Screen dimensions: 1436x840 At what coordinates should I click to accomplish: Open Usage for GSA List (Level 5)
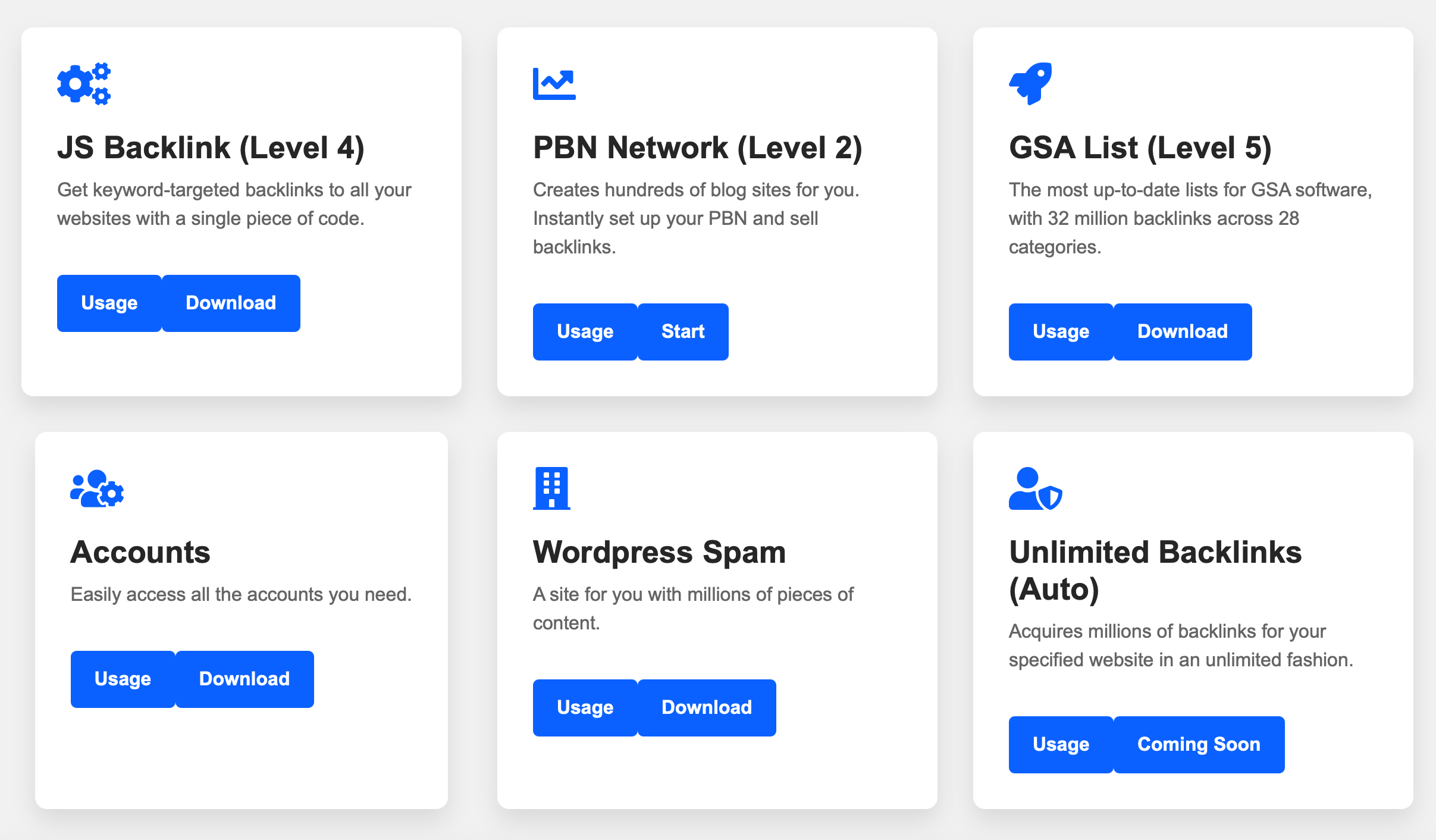[x=1061, y=332]
